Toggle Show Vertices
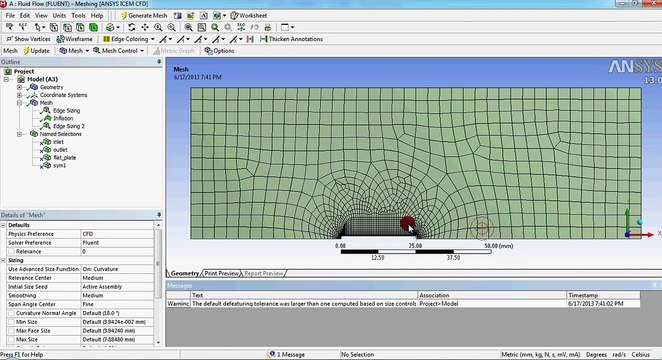Screen dimensions: 662x360 coord(28,39)
